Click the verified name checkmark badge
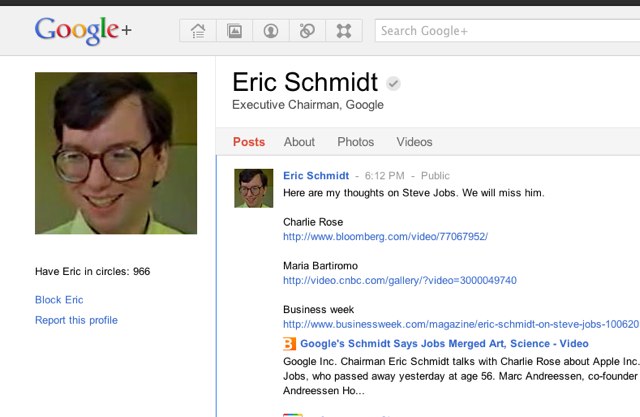The image size is (640, 417). [394, 83]
